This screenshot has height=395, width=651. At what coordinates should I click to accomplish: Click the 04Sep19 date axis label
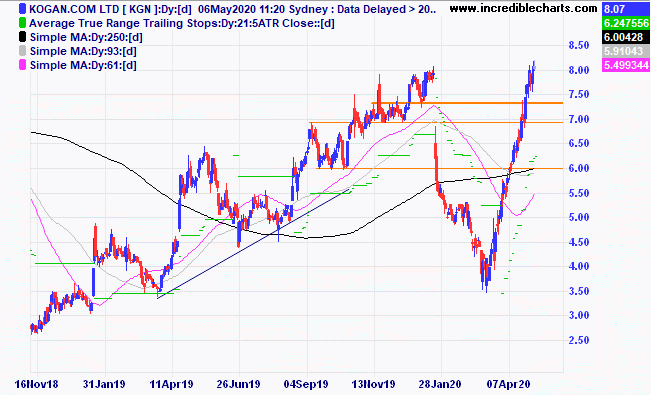(306, 384)
